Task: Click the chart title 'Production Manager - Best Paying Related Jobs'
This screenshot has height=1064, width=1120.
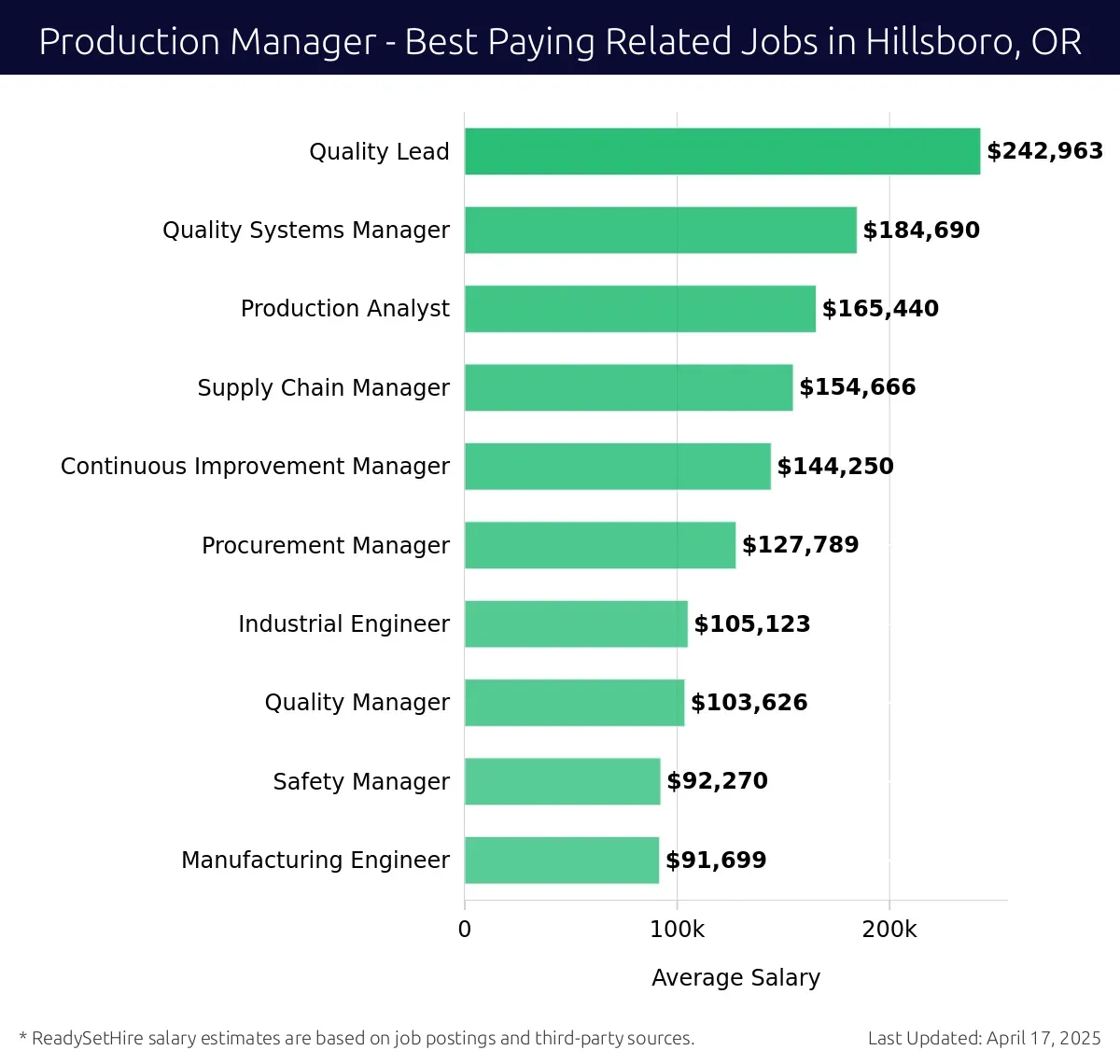Action: coord(560,42)
